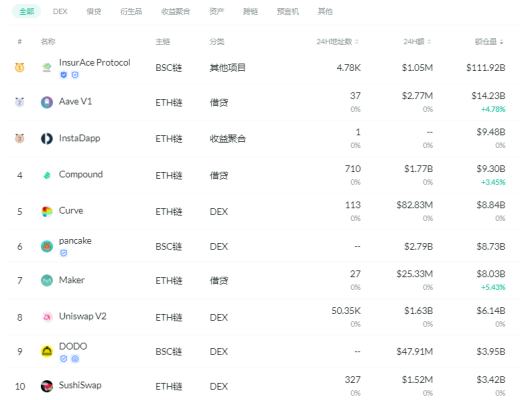Viewport: 520px width, 400px height.
Task: Click the 其他项目 category cell
Action: (x=227, y=68)
